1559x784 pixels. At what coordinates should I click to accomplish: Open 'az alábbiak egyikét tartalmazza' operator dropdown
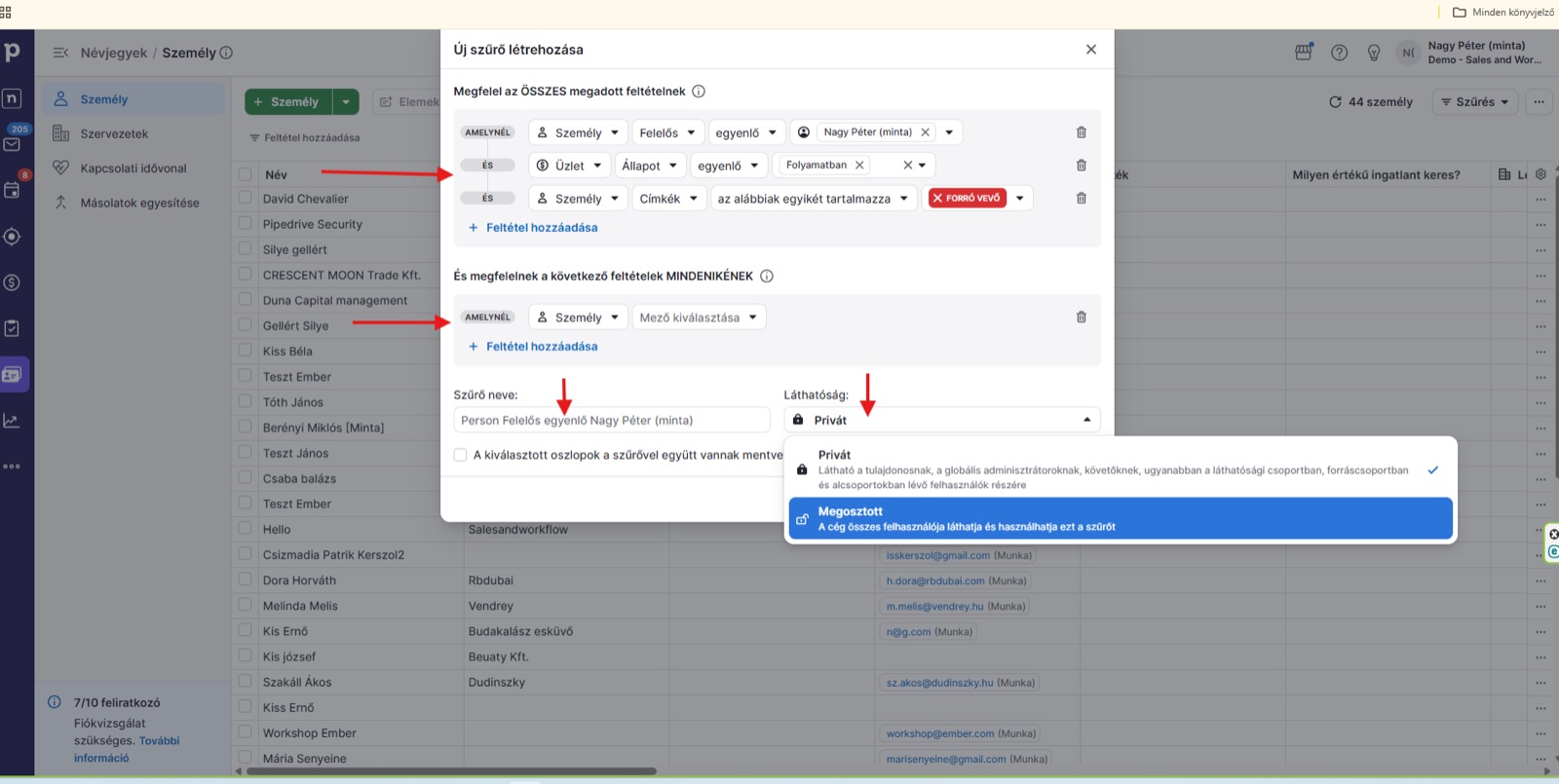814,199
